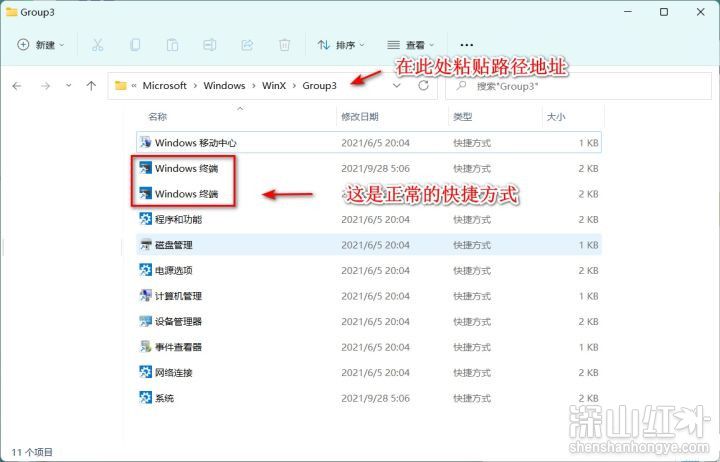Go back with the left arrow
This screenshot has height=462, width=720.
(17, 86)
